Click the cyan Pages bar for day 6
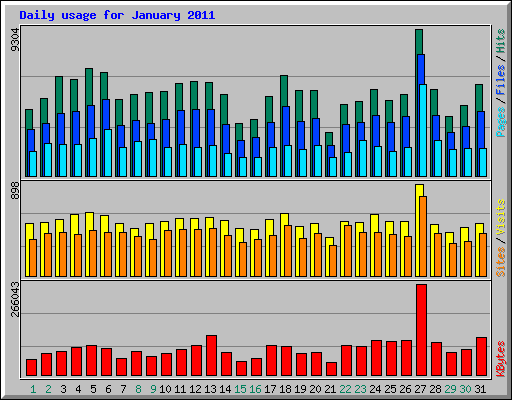This screenshot has height=400, width=512. click(x=108, y=153)
